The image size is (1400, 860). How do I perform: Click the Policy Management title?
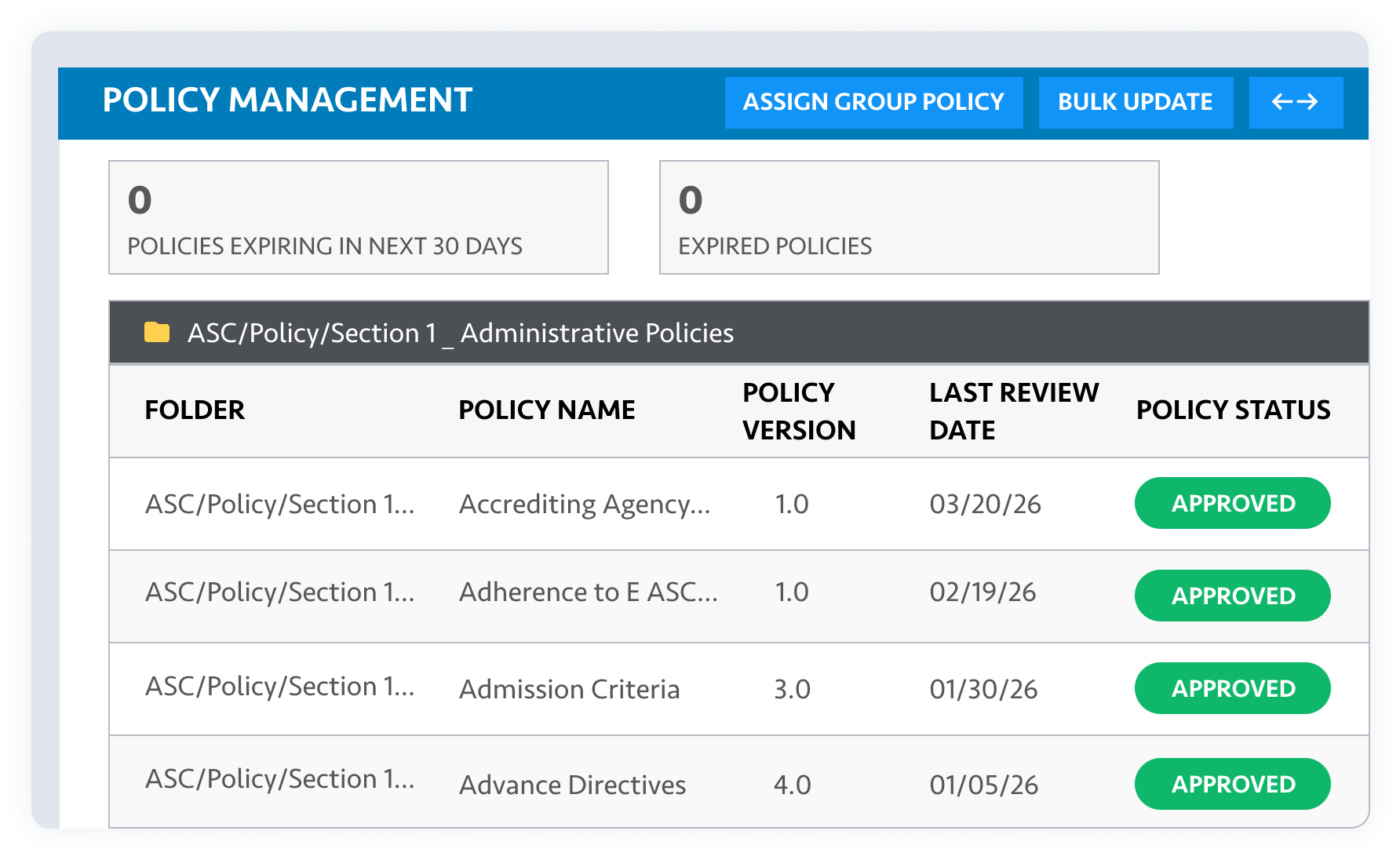click(287, 100)
